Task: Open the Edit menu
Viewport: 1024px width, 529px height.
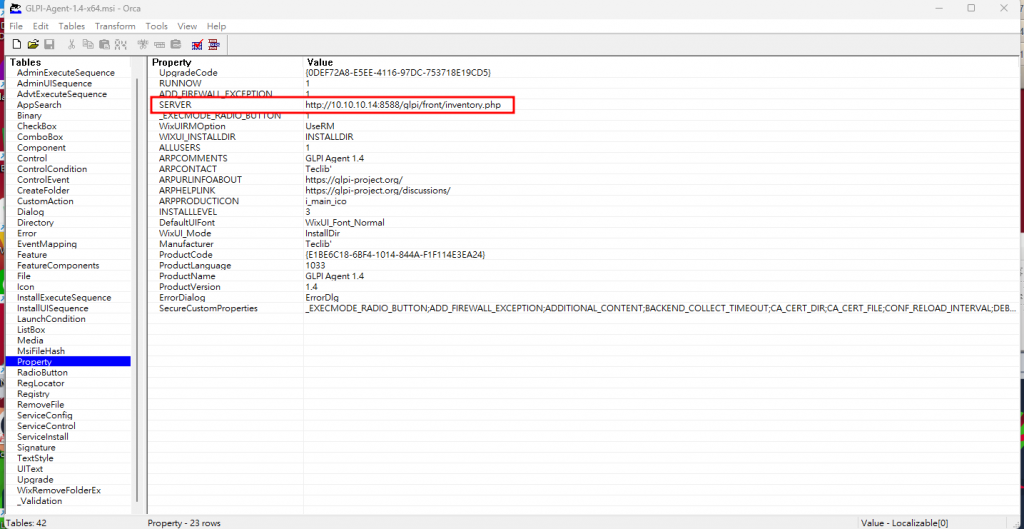Action: tap(41, 26)
